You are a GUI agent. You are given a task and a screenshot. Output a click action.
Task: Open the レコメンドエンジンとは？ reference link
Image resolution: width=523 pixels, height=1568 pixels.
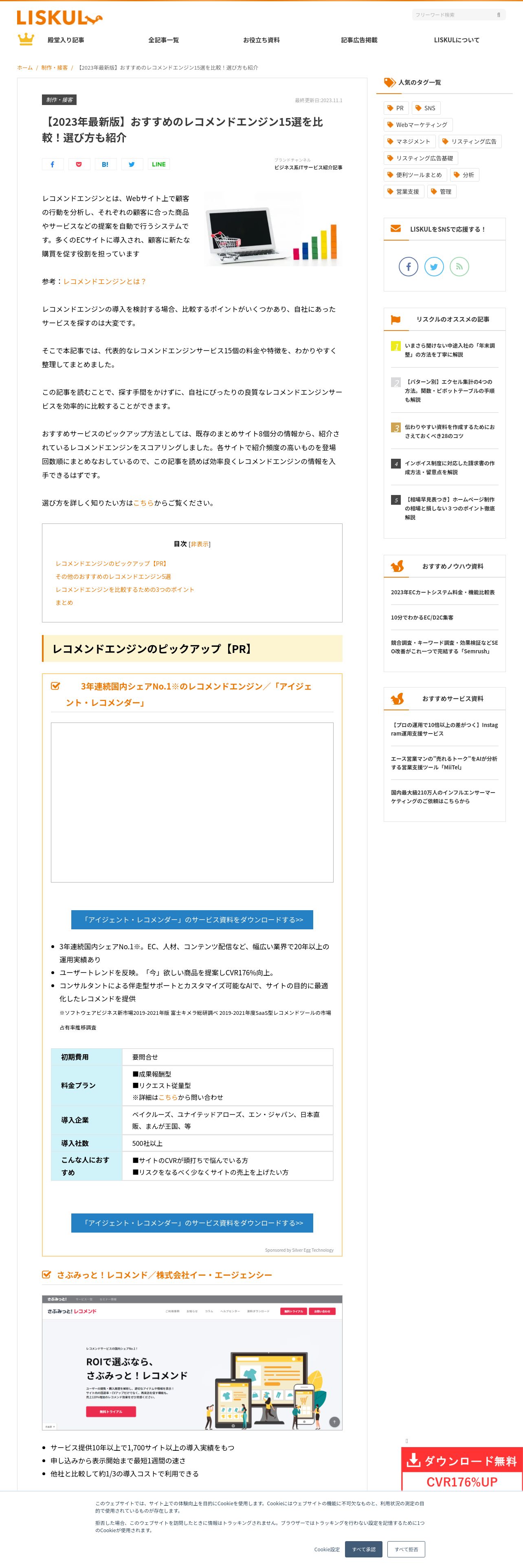105,281
